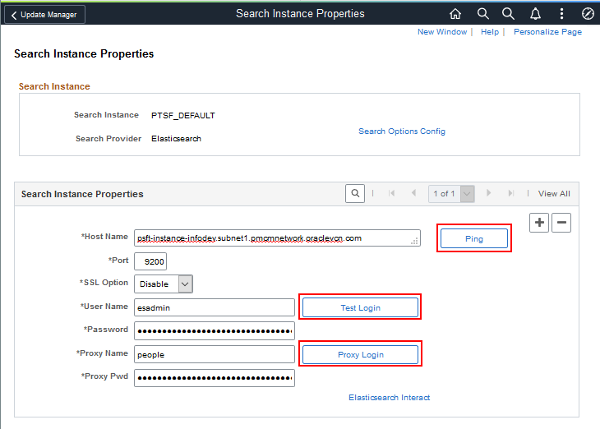Viewport: 600px width, 429px height.
Task: Go back to Update Manager
Action: pos(45,15)
